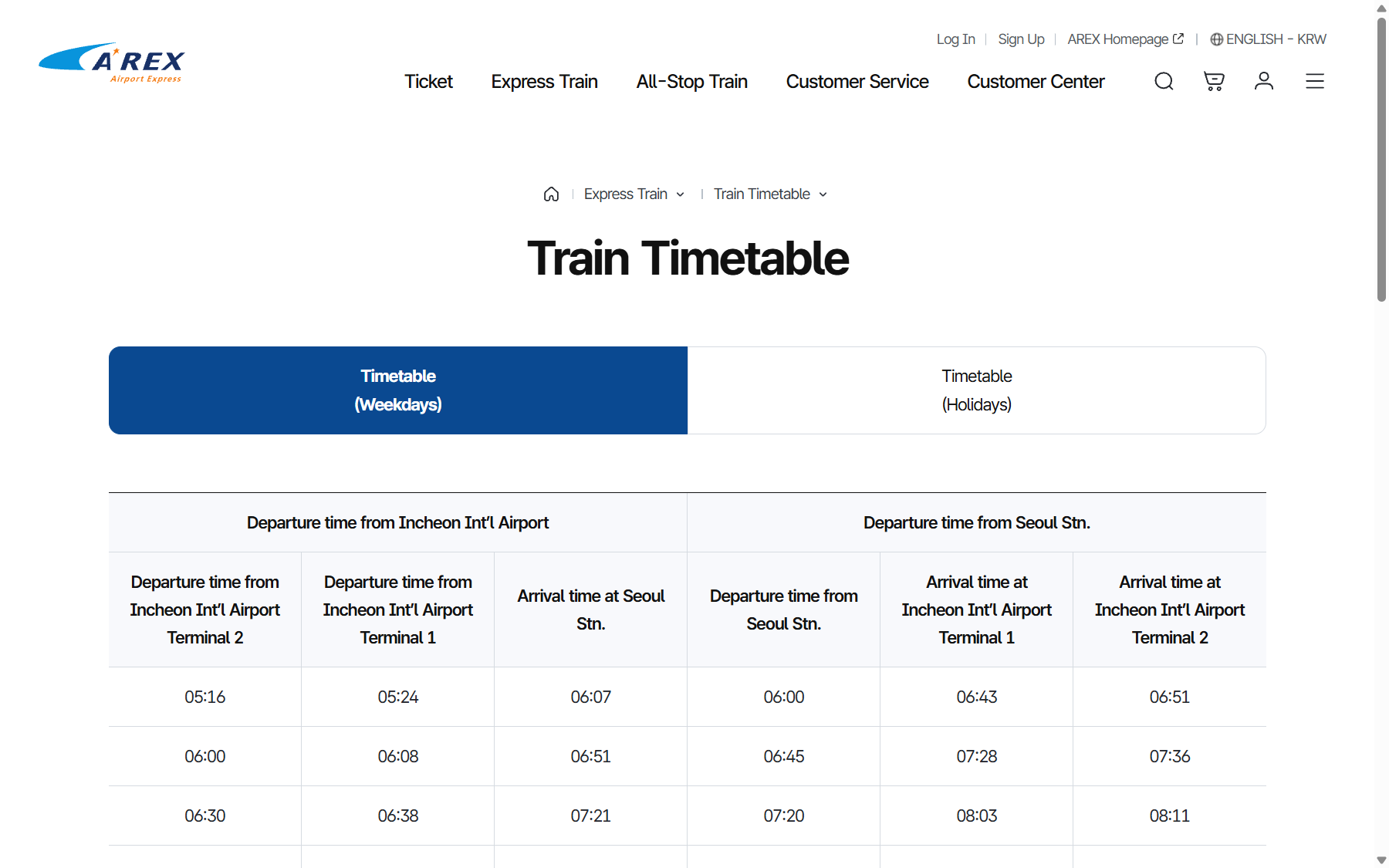Click the 08:03 Terminal 1 arrival cell
Screen dimensions: 1389x868
coord(977,816)
